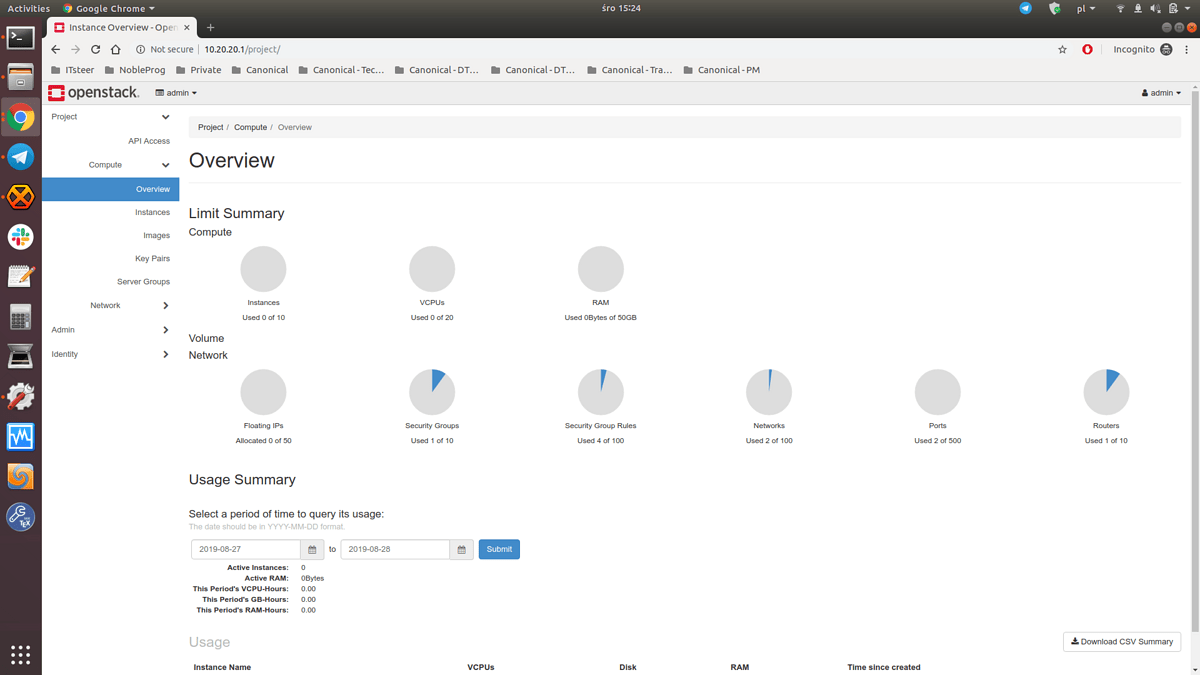Open Telegram from the dock
Viewport: 1200px width, 675px height.
pyautogui.click(x=20, y=157)
